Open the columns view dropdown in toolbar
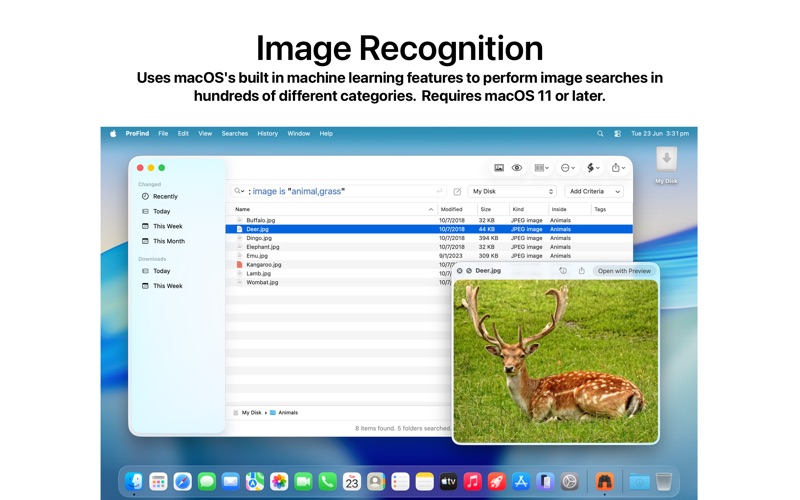The height and width of the screenshot is (500, 800). click(x=541, y=168)
